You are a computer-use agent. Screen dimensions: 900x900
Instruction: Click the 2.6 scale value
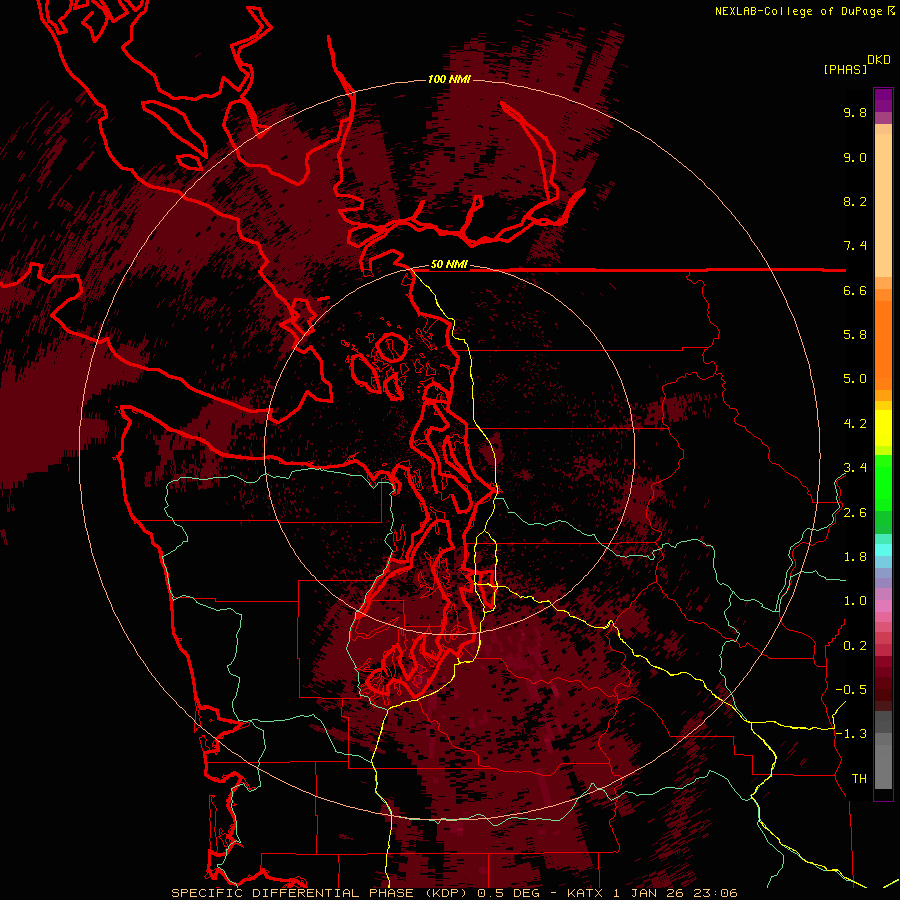point(855,513)
